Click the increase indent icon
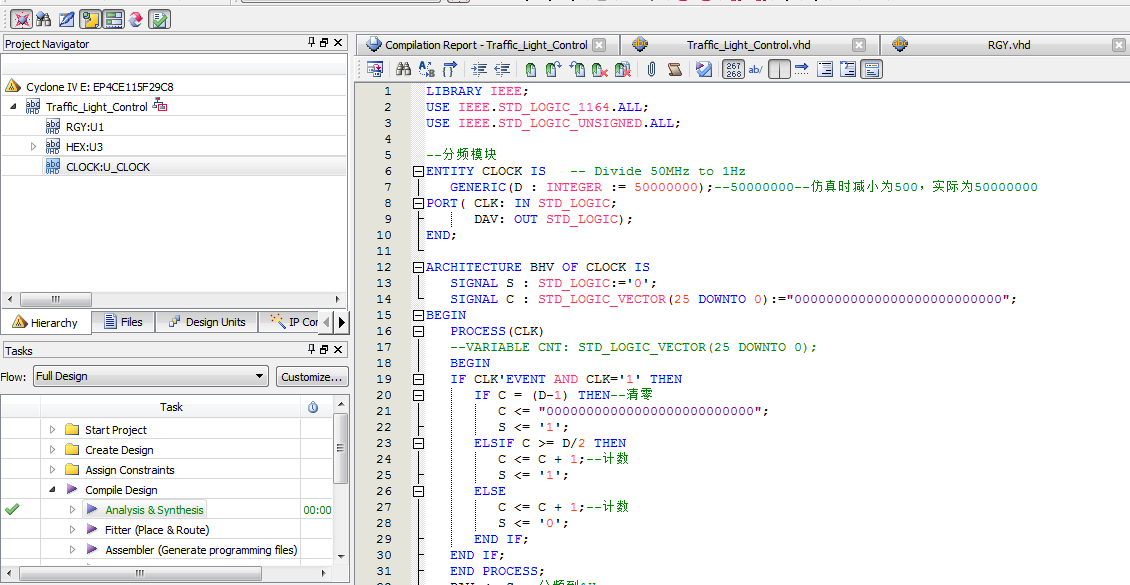The image size is (1130, 585). click(479, 69)
